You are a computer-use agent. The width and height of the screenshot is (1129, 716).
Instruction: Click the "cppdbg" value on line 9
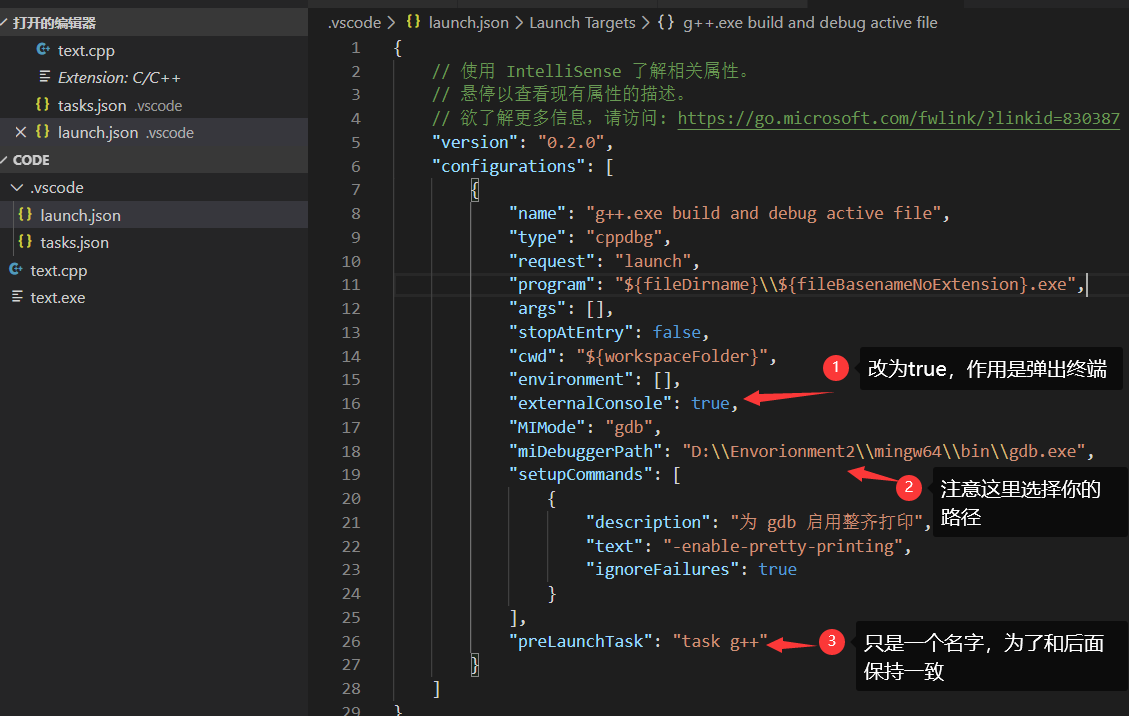tap(624, 238)
